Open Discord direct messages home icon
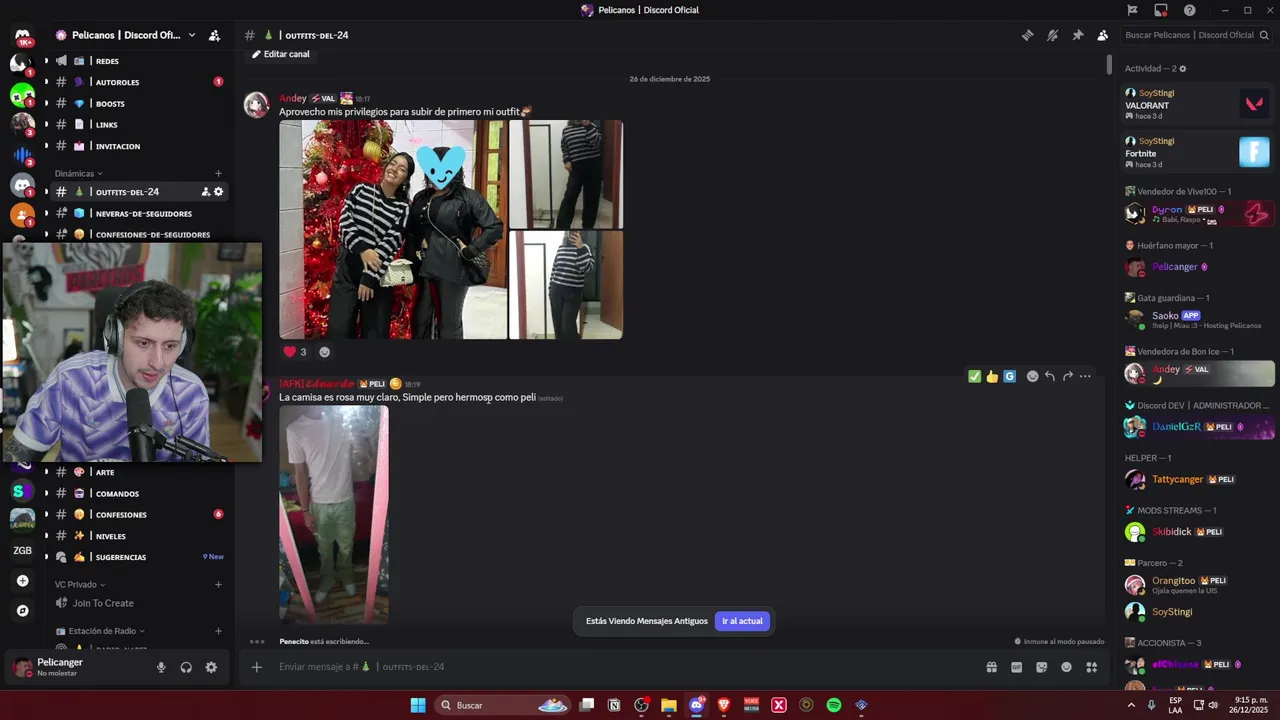1280x720 pixels. point(22,36)
